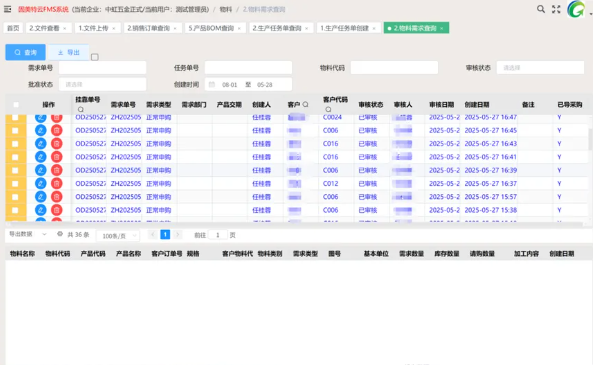This screenshot has width=593, height=365.
Task: Toggle the small checkbox beside 导出 button
Action: point(95,57)
